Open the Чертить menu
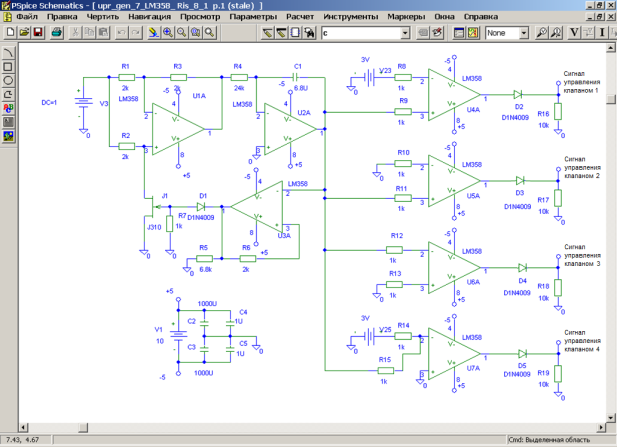The image size is (617, 448). 103,17
